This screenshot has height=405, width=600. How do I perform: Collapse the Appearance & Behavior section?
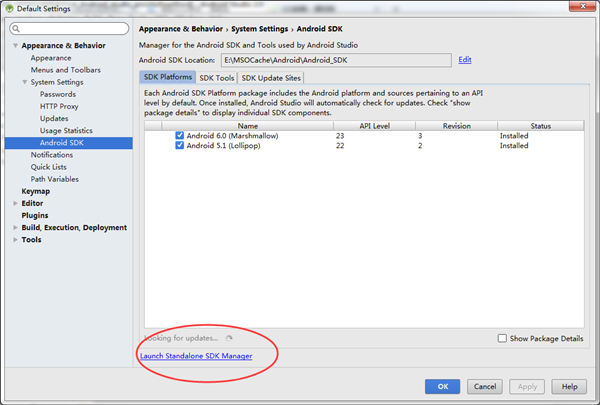pyautogui.click(x=15, y=46)
